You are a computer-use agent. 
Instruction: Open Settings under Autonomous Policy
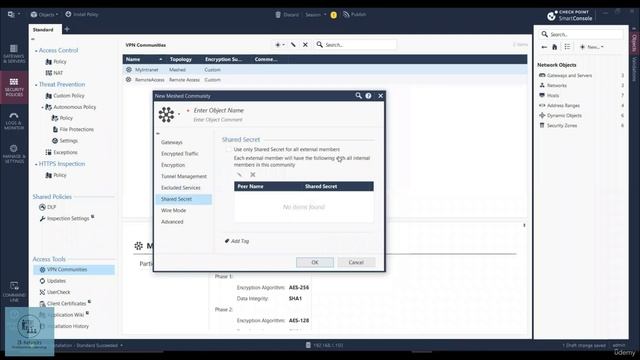point(65,140)
